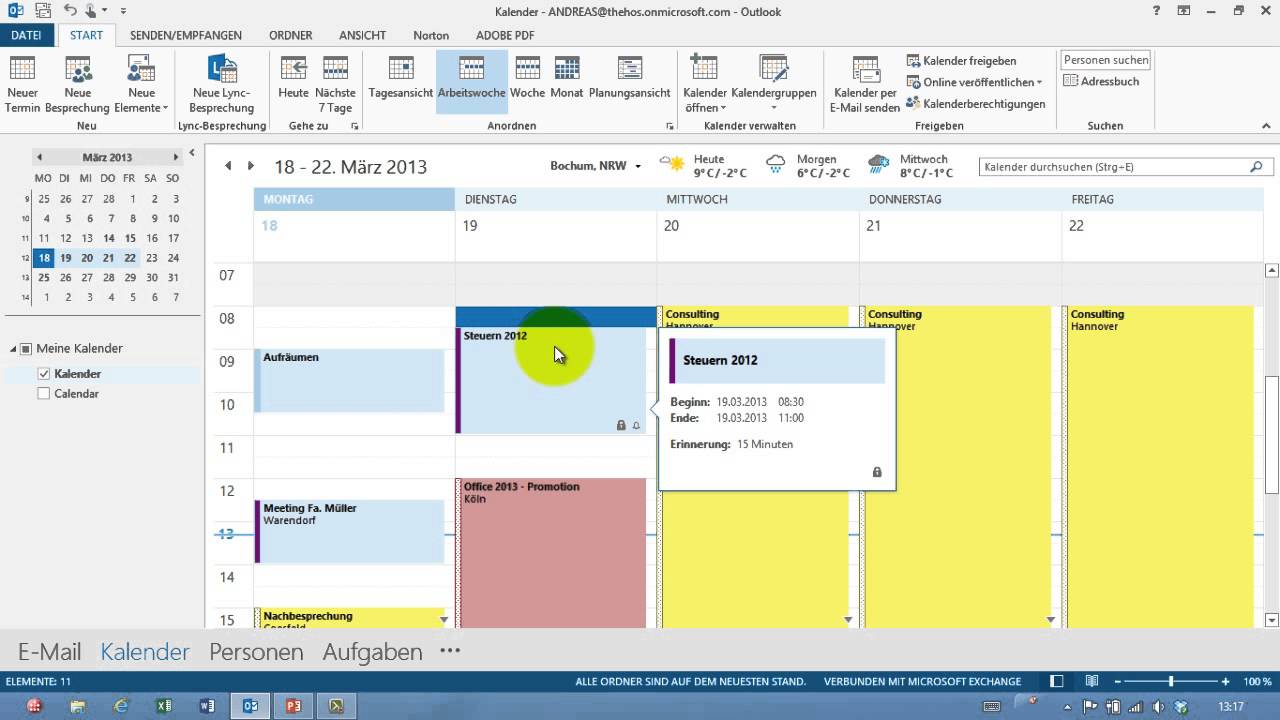The width and height of the screenshot is (1280, 720).
Task: Navigate to previous week
Action: (228, 166)
